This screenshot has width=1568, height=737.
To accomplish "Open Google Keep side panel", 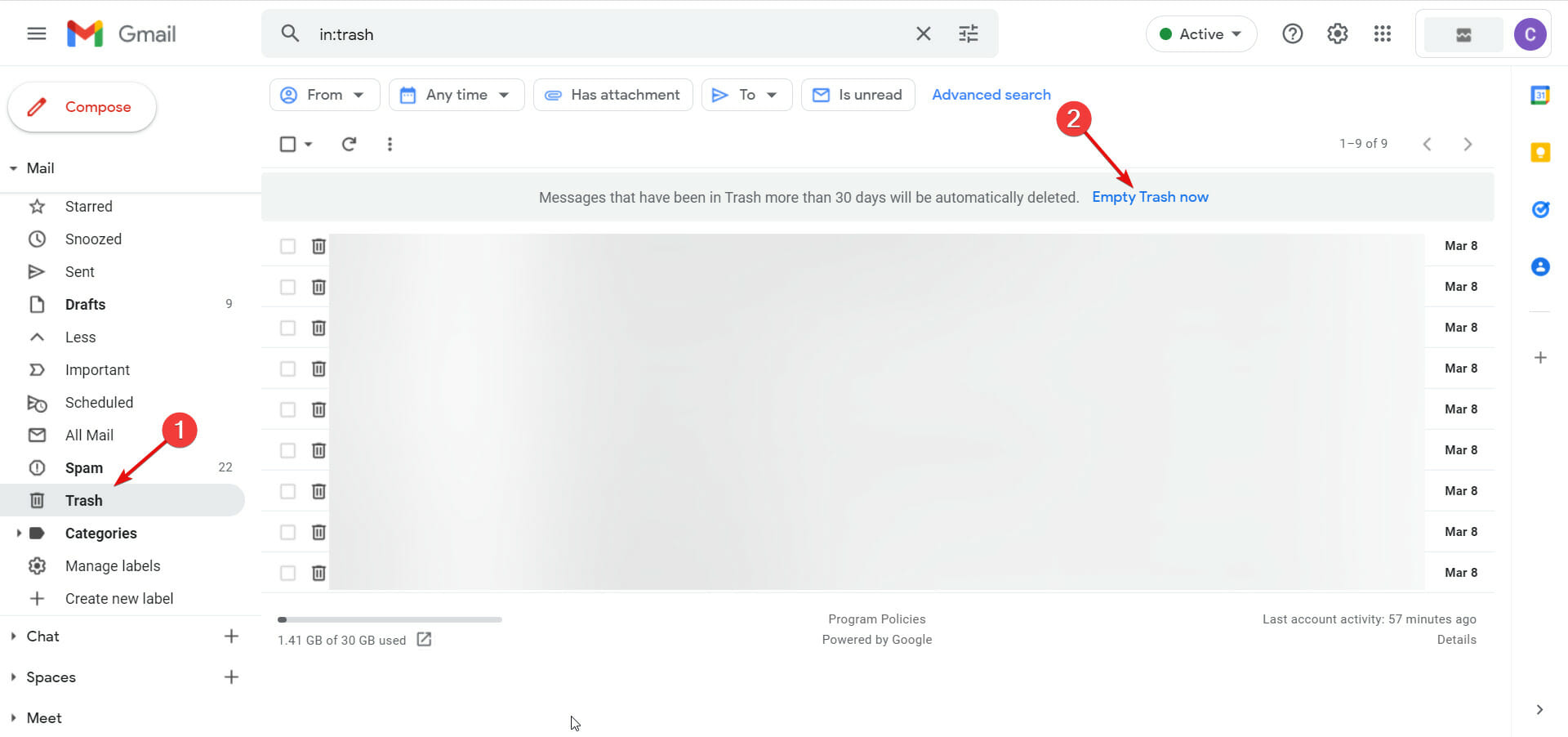I will (1540, 152).
